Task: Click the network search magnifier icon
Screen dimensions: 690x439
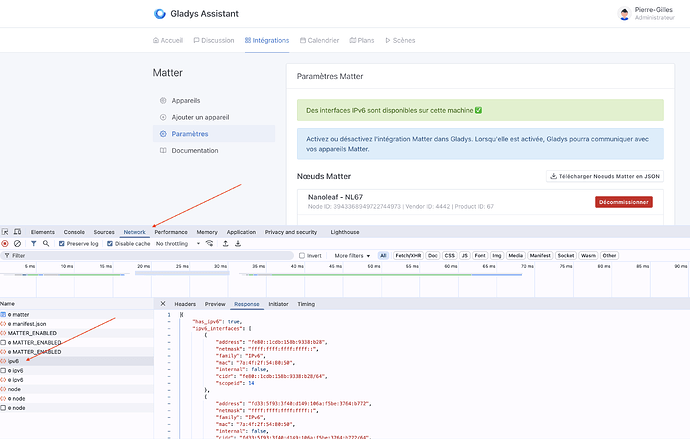Action: (x=46, y=243)
